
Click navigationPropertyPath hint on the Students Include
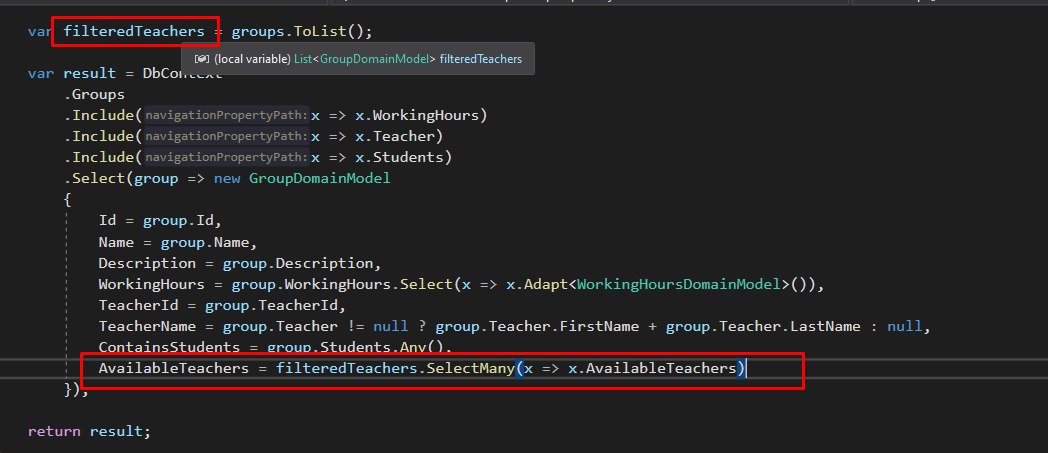click(x=227, y=158)
